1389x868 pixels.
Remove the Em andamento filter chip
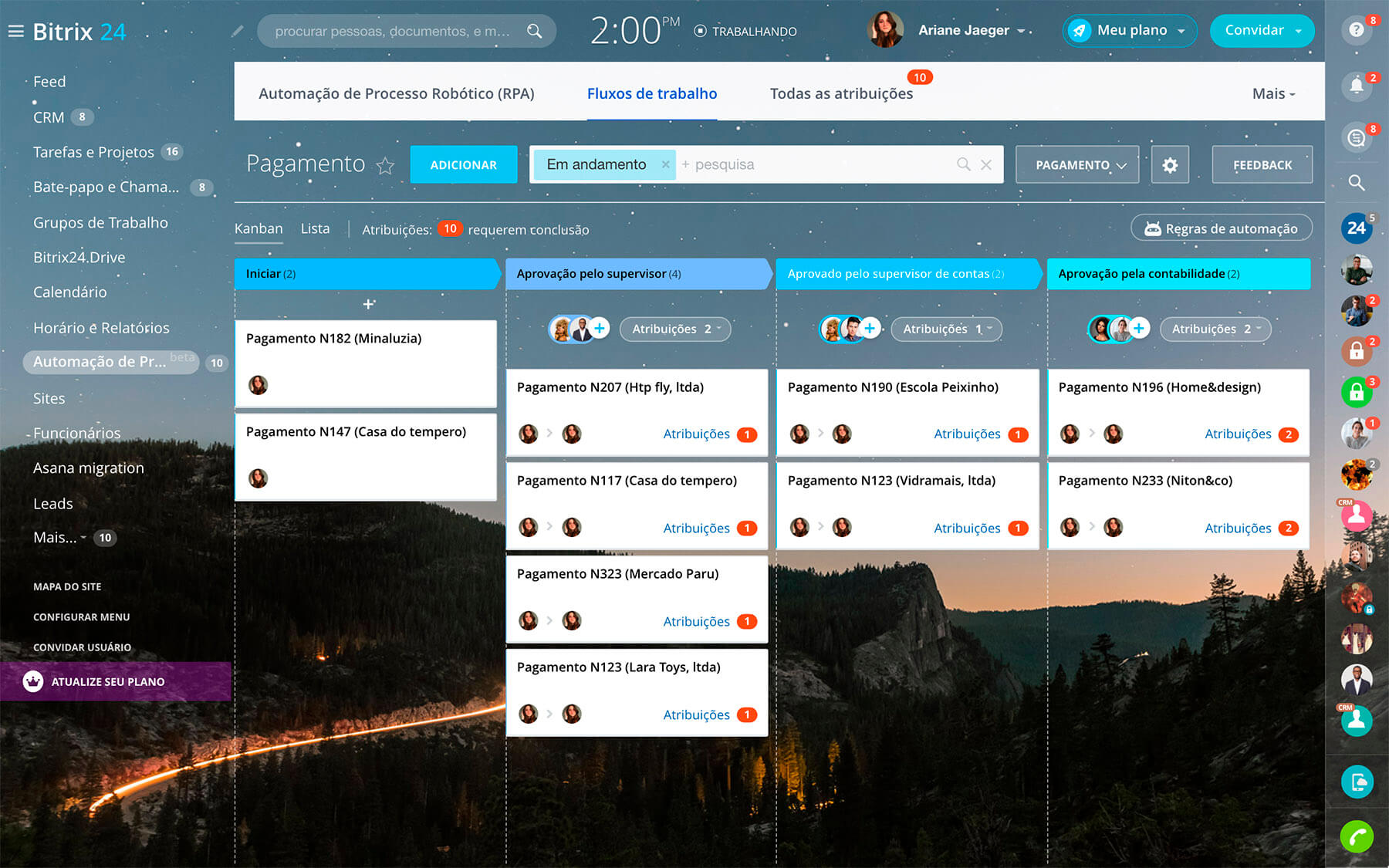pyautogui.click(x=665, y=164)
